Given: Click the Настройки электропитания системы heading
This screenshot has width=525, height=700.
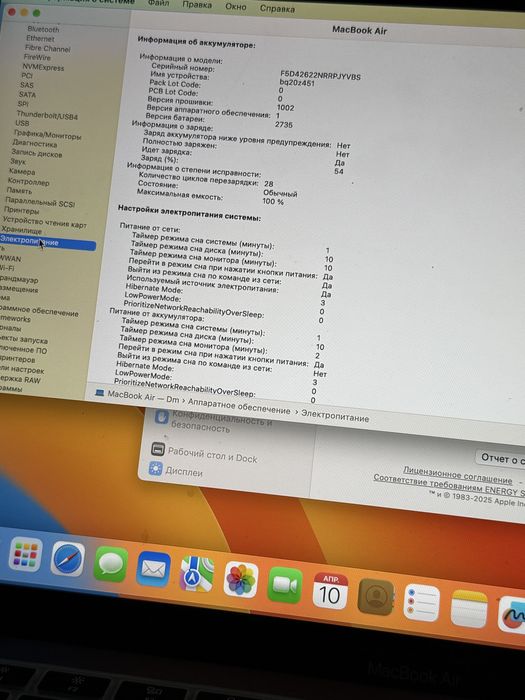Looking at the screenshot, I should (x=189, y=212).
